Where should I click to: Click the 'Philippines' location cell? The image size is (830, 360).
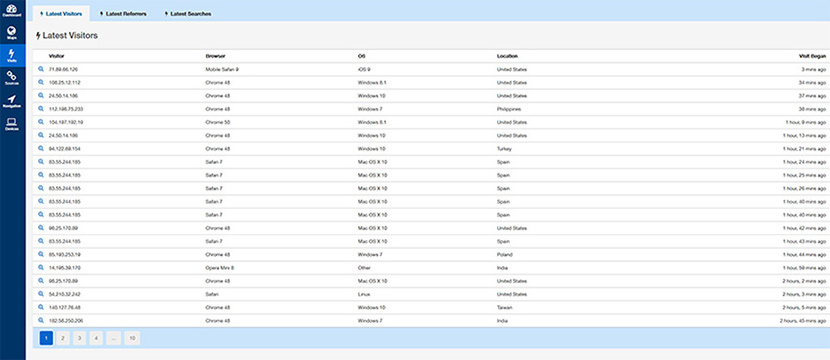click(509, 109)
